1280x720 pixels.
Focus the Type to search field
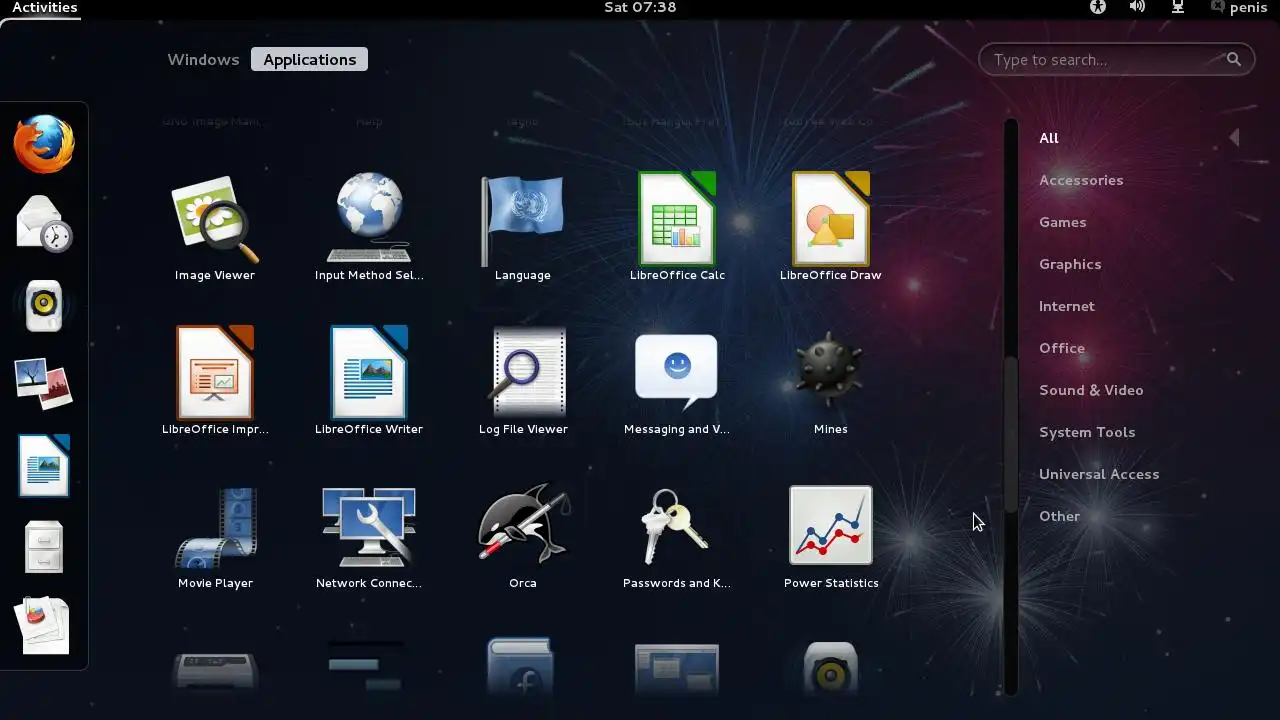1116,60
